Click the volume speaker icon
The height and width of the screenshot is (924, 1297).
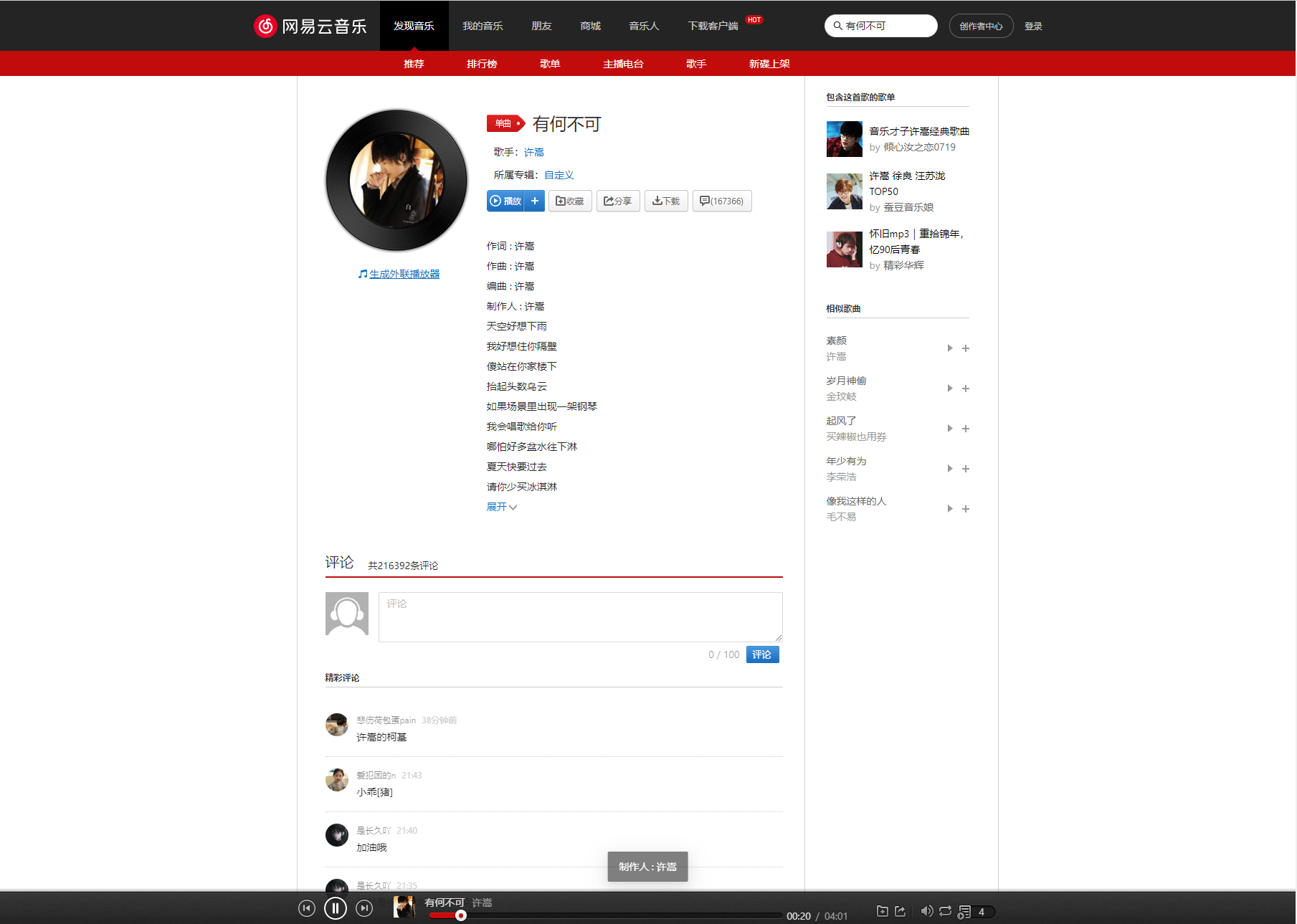927,911
